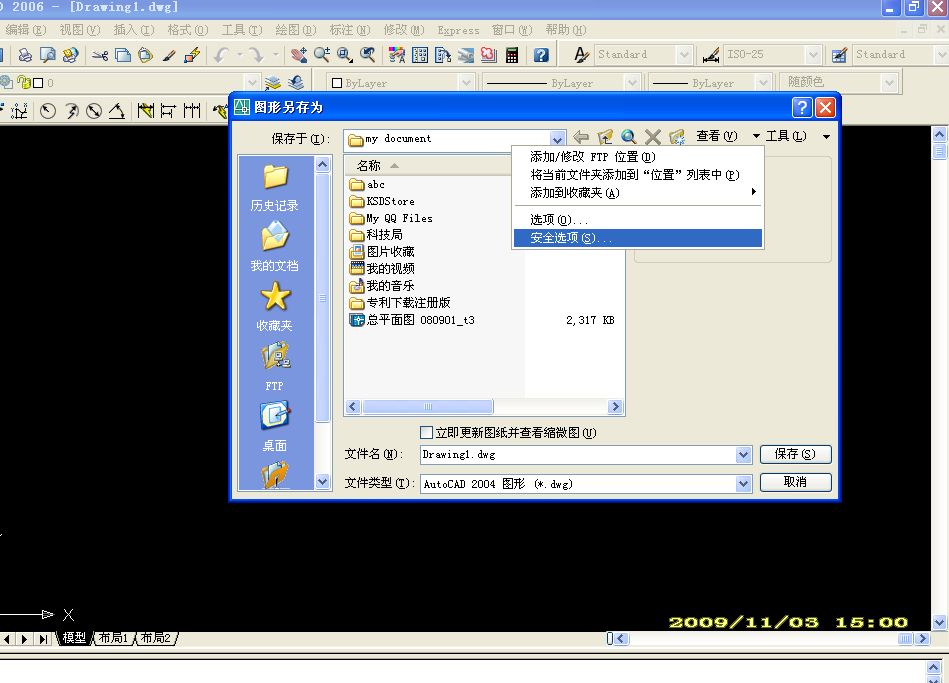Open the ISO-25 dimension style dropdown
This screenshot has width=949, height=683.
pos(813,55)
